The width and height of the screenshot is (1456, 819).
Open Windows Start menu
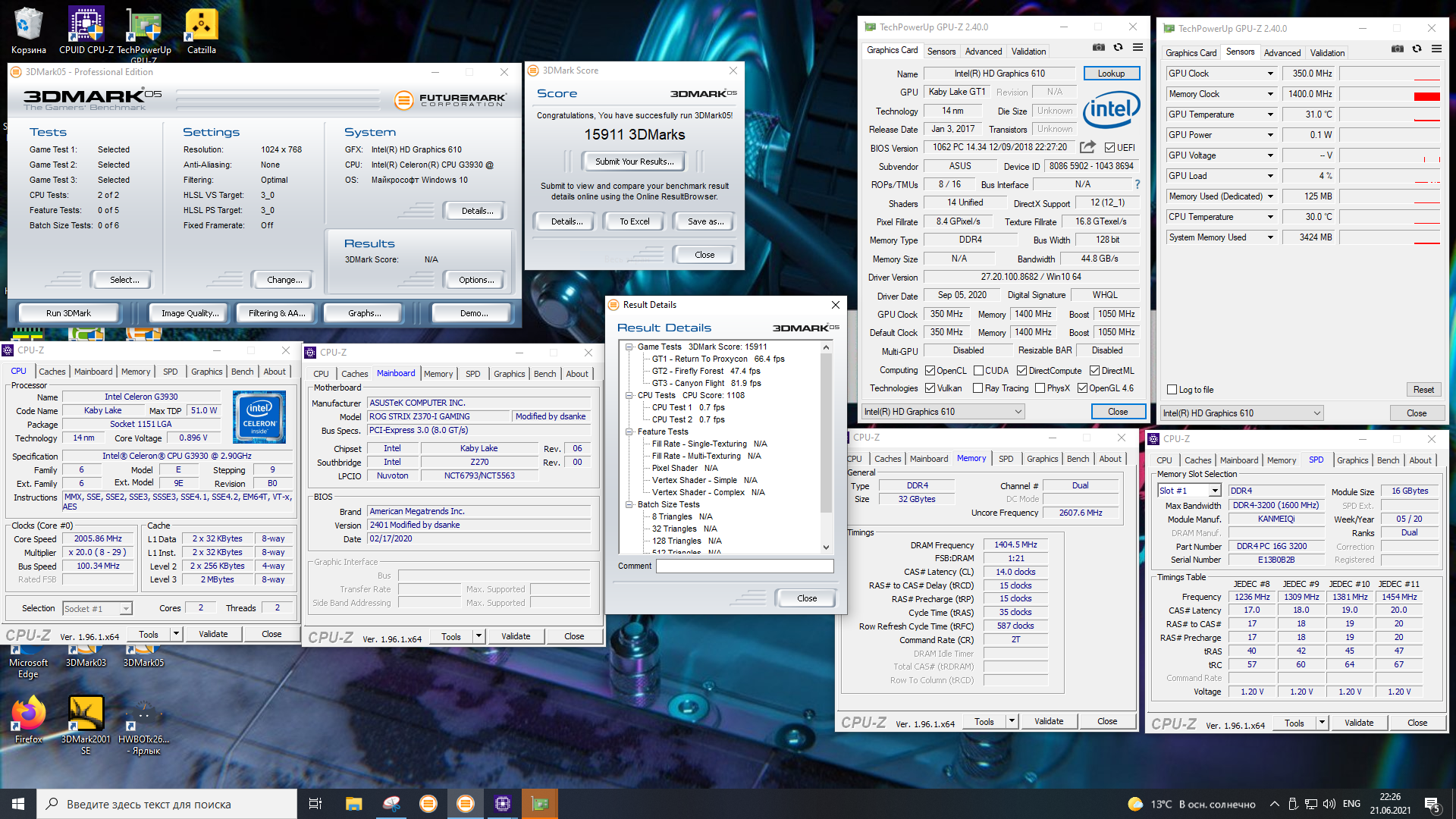pyautogui.click(x=18, y=804)
